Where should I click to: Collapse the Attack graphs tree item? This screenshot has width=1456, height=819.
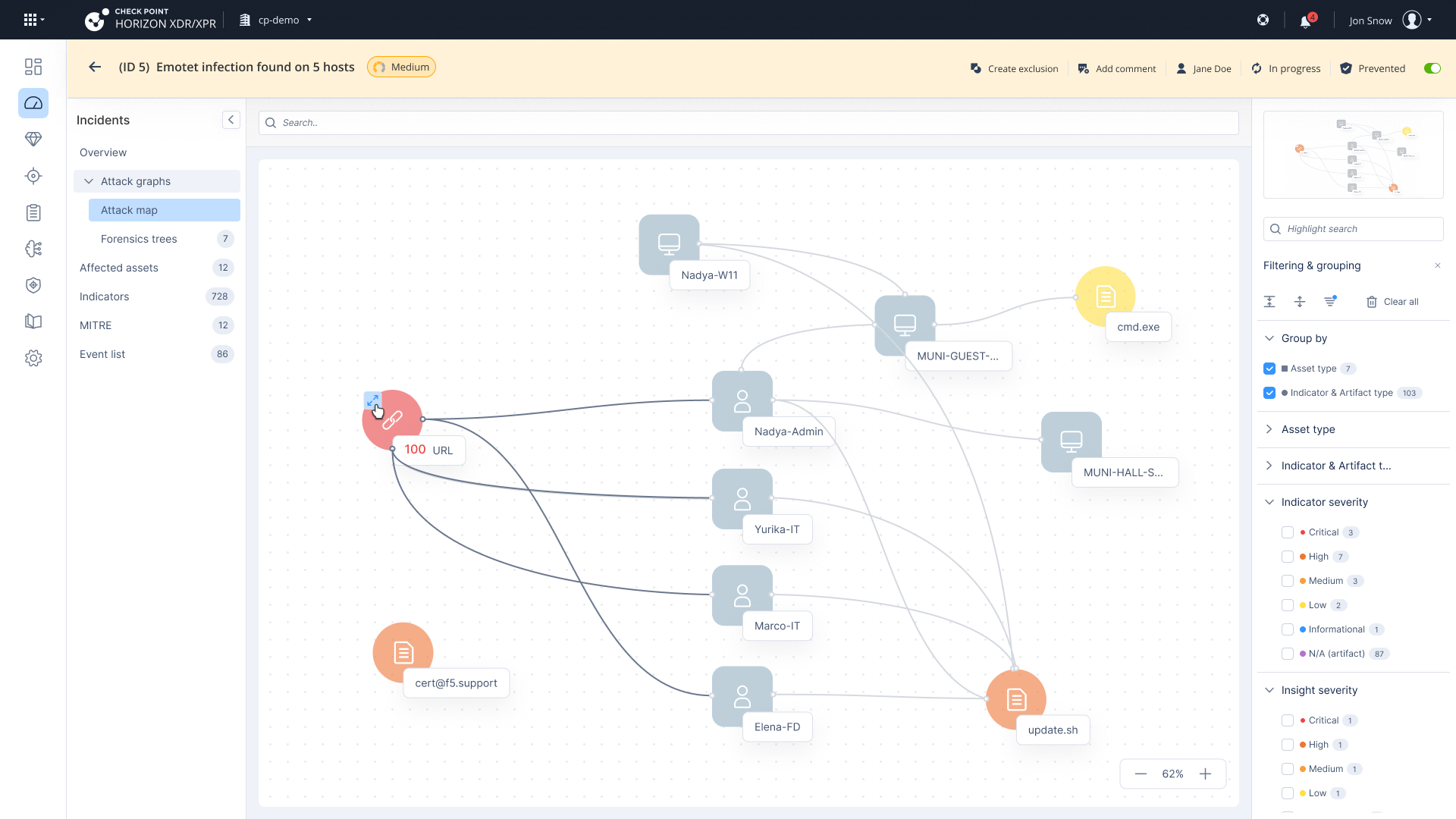[x=89, y=181]
